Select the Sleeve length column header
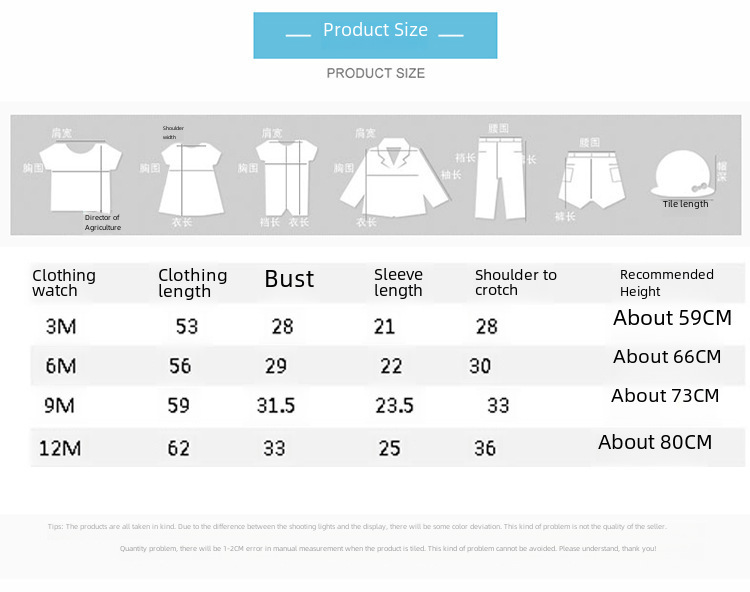Screen dimensions: 750x592 pos(398,283)
